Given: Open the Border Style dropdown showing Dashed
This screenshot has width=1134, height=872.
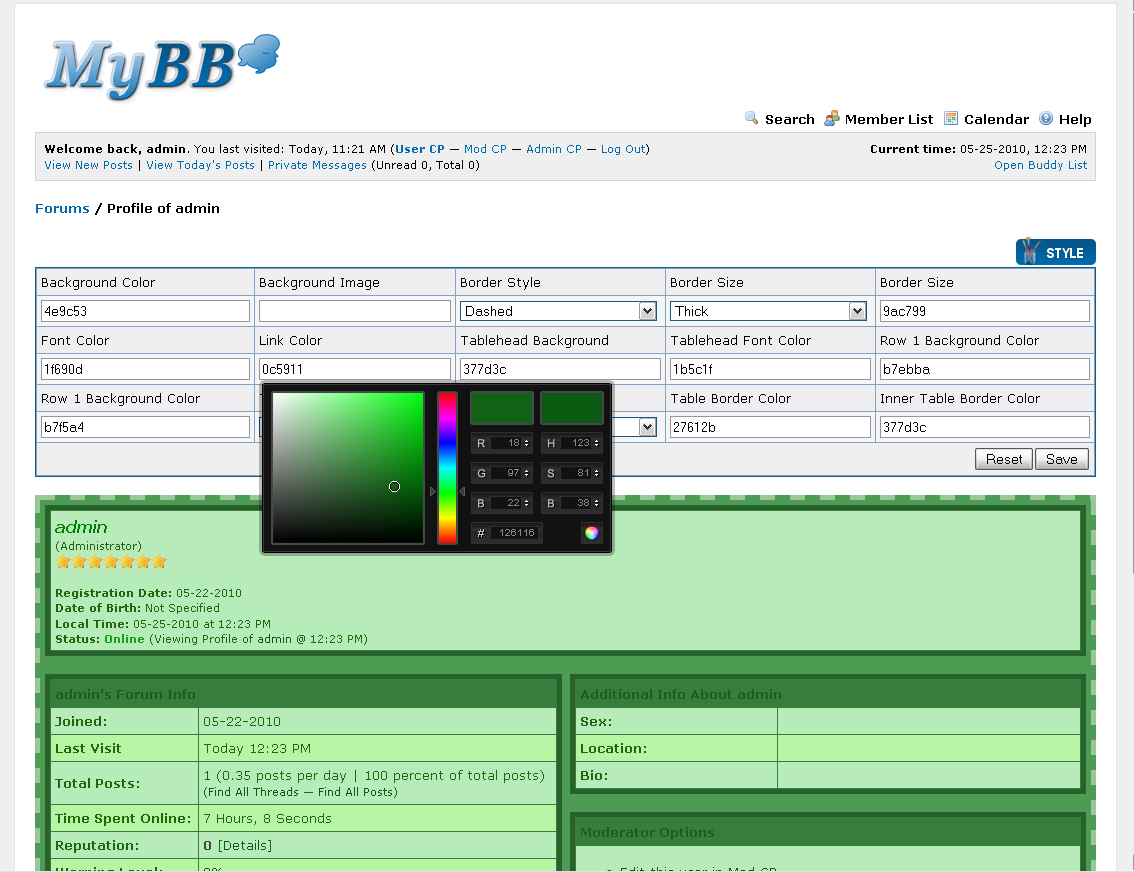Looking at the screenshot, I should click(558, 311).
